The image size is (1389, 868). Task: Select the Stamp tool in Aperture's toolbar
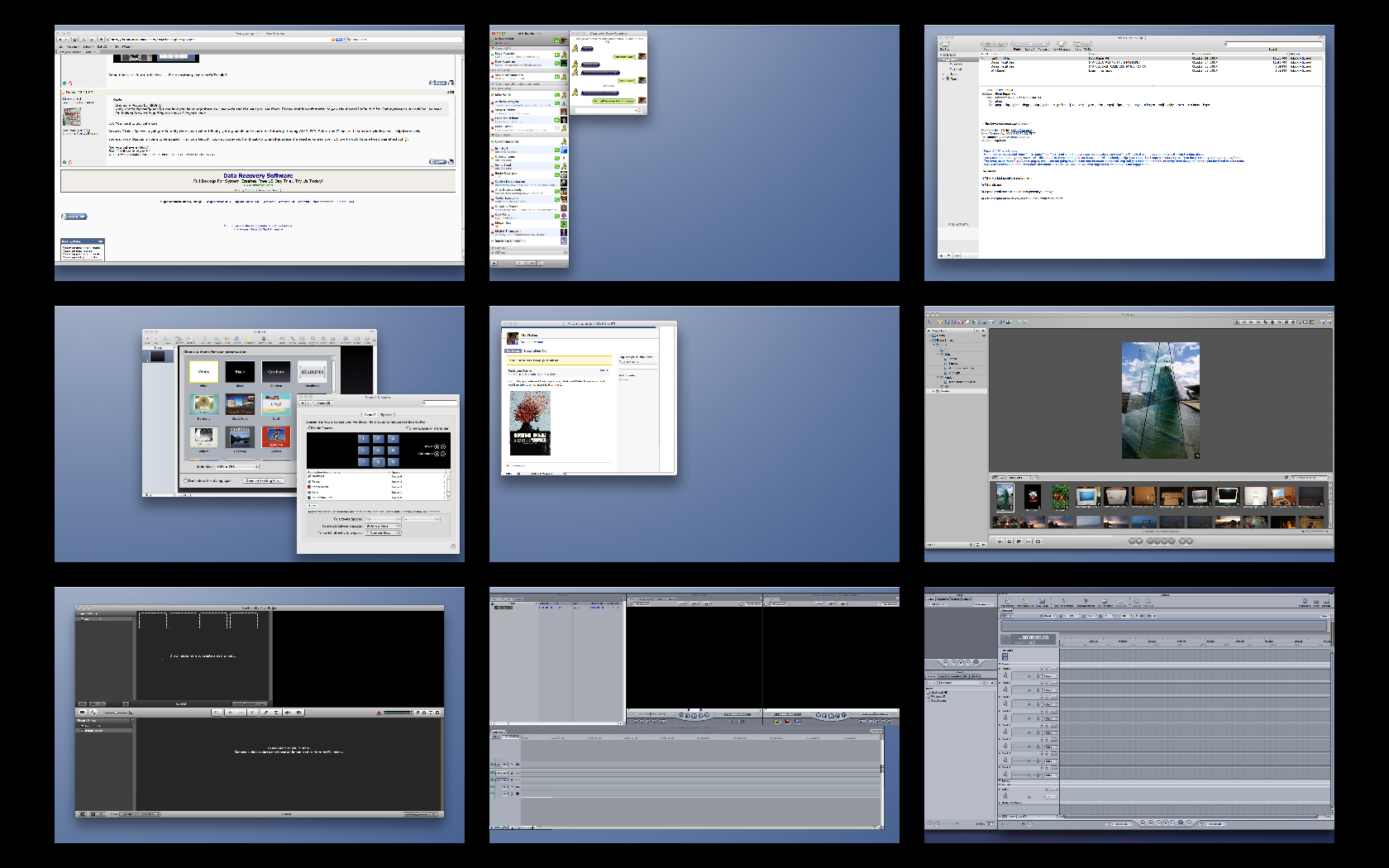1293,322
